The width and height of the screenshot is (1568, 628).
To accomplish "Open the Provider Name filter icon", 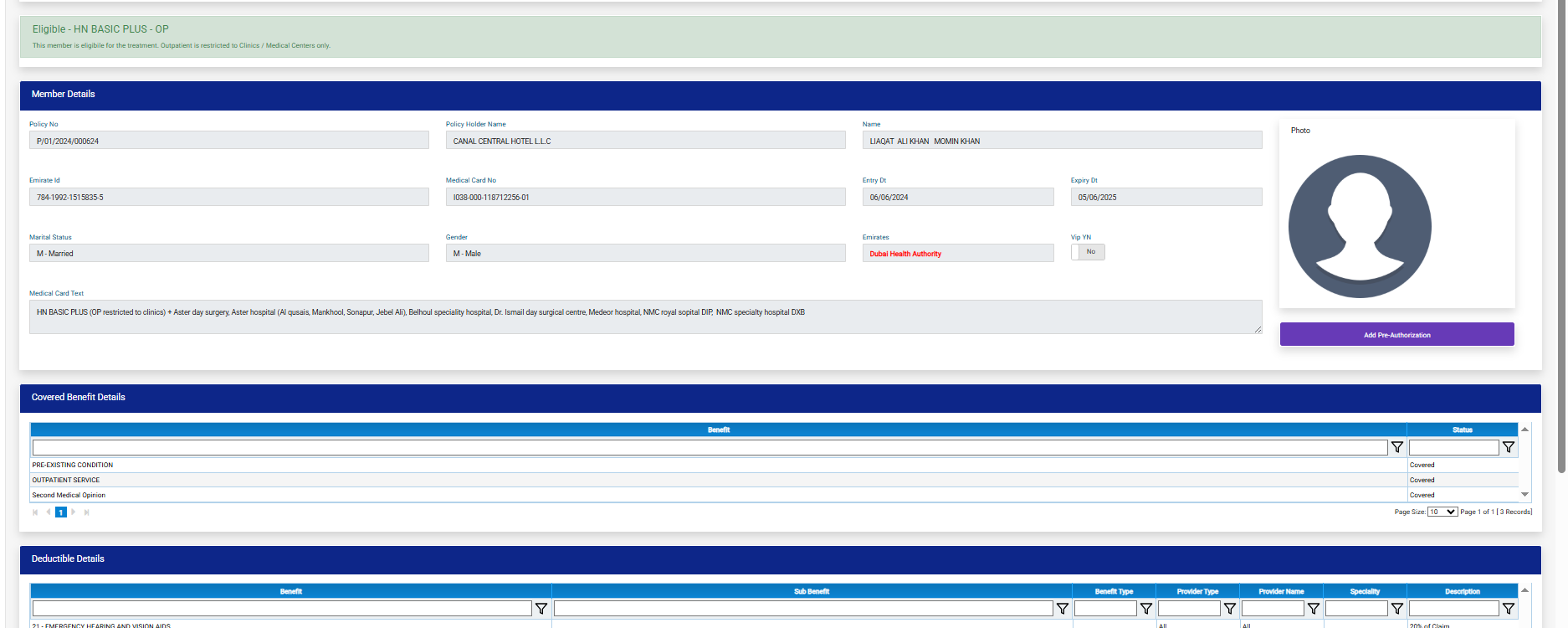I will click(1313, 609).
